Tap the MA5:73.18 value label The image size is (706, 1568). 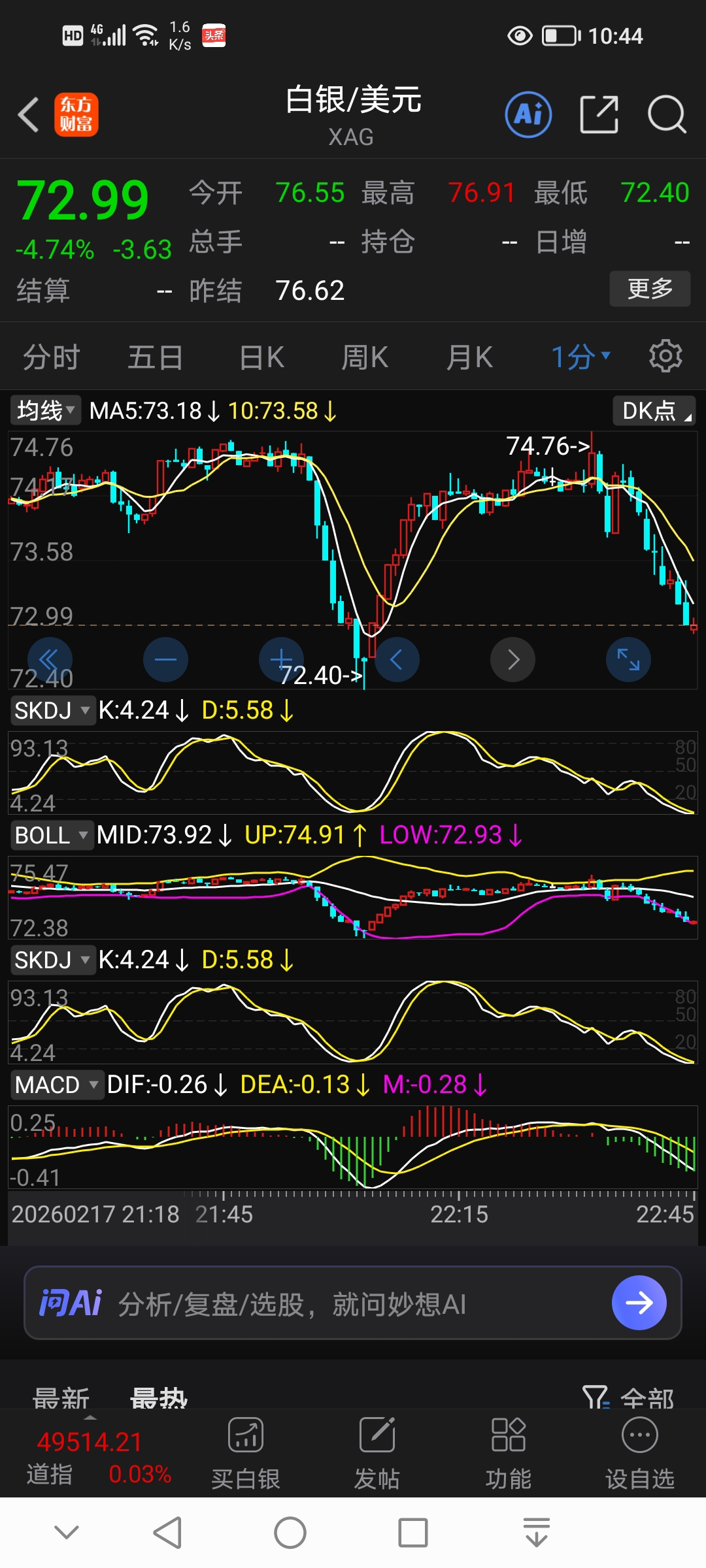click(x=145, y=411)
